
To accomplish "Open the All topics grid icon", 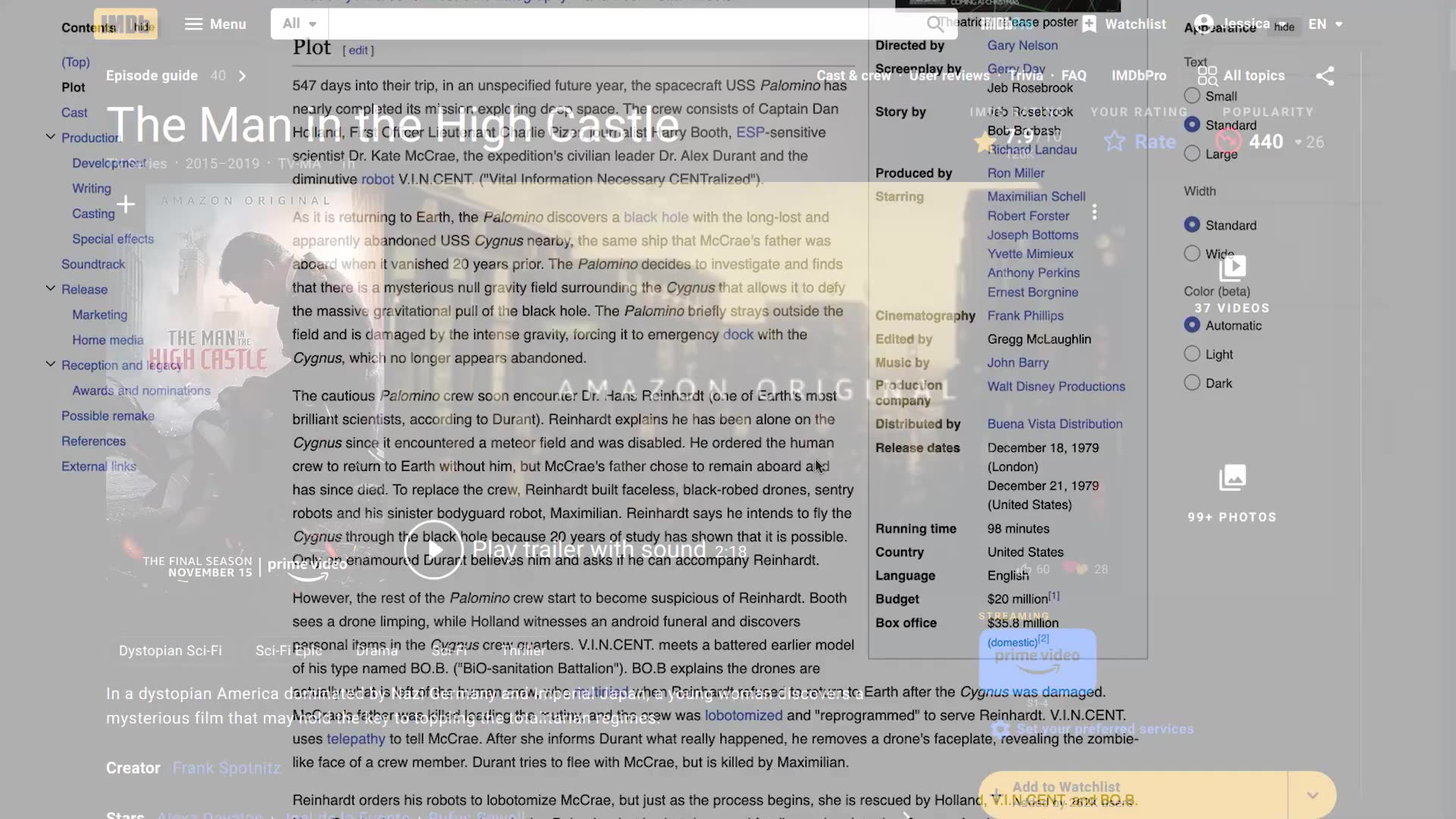I will coord(1207,76).
